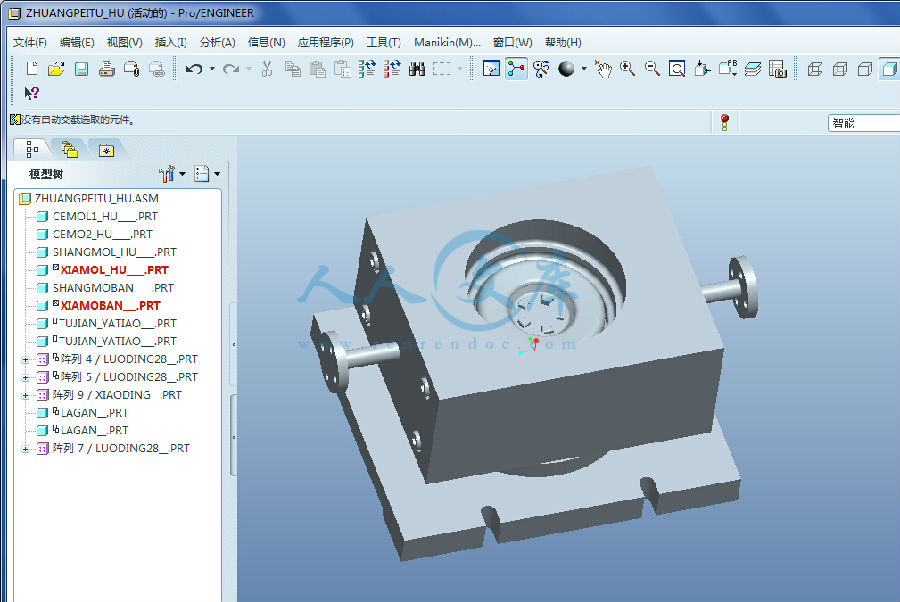Expand the 阵列 7 / LUODING28 pattern node
The width and height of the screenshot is (900, 602).
tap(25, 449)
